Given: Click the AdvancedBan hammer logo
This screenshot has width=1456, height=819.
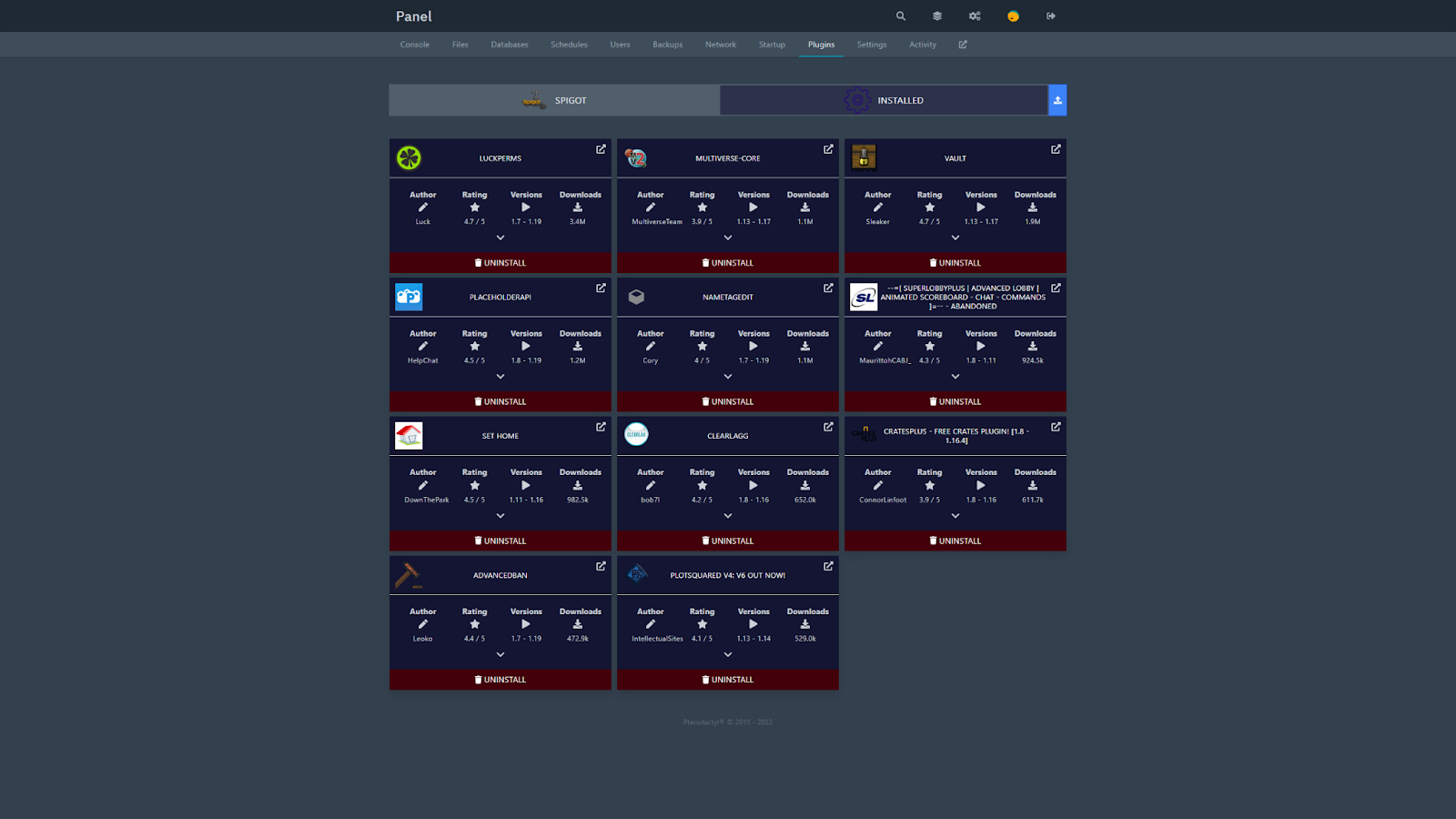Looking at the screenshot, I should pos(408,575).
